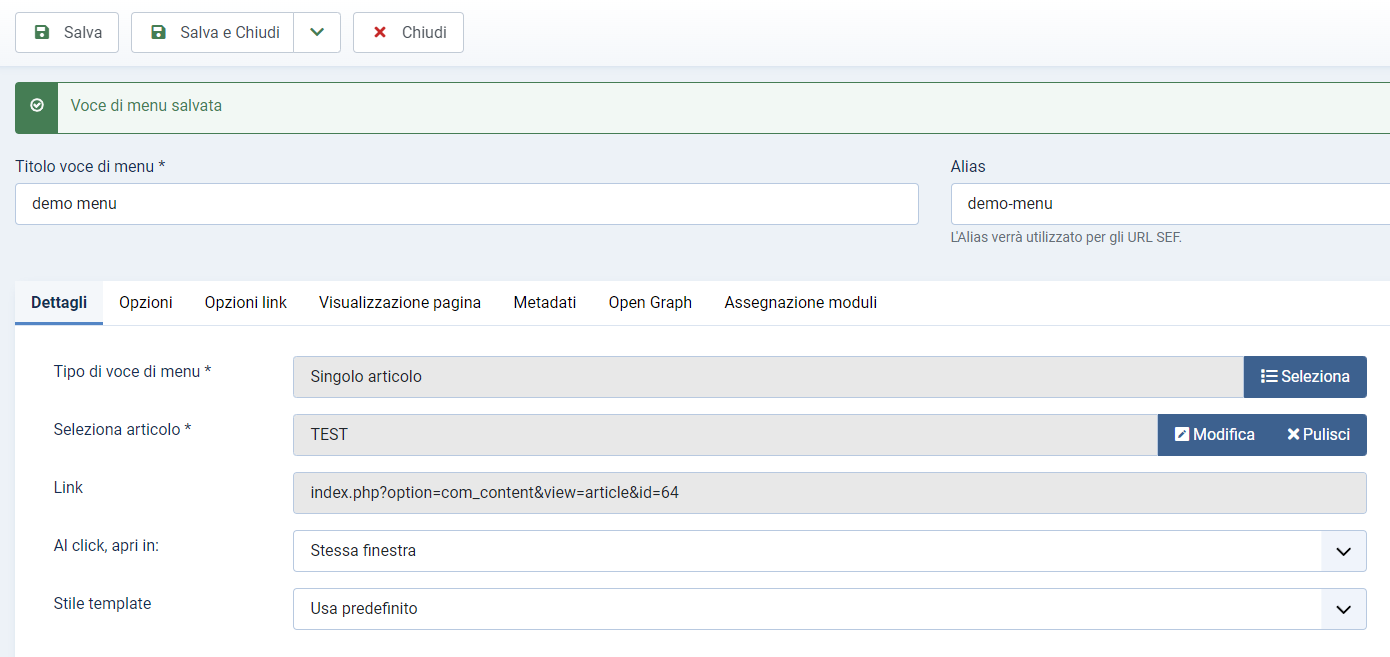The image size is (1390, 657).
Task: Click the Salva e Chiudi button
Action: 213,32
